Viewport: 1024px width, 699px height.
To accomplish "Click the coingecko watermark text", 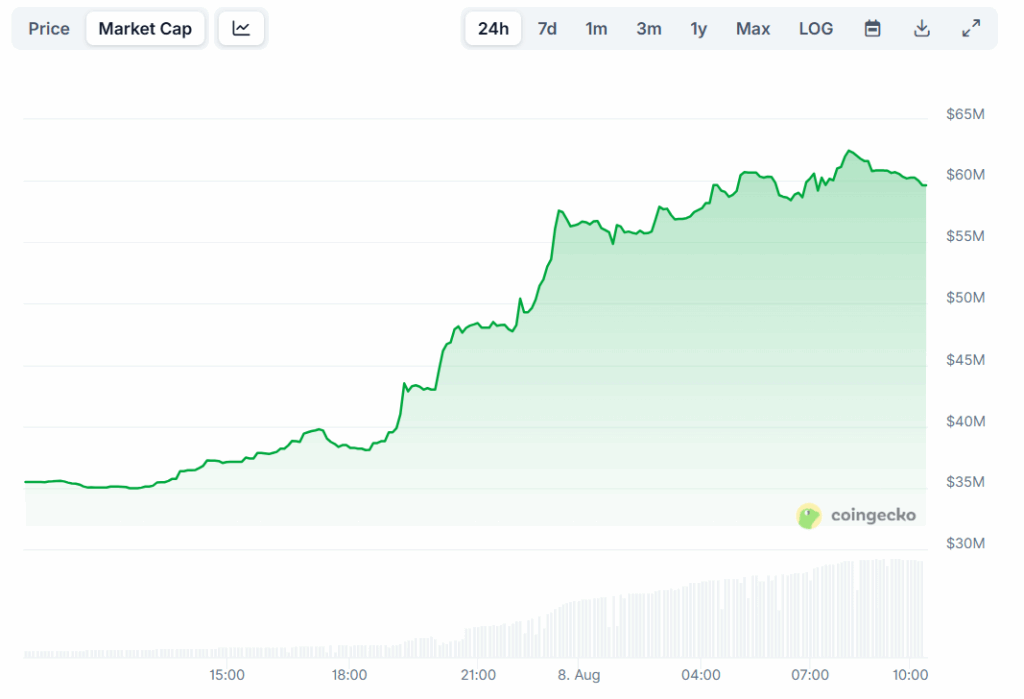I will pyautogui.click(x=872, y=516).
